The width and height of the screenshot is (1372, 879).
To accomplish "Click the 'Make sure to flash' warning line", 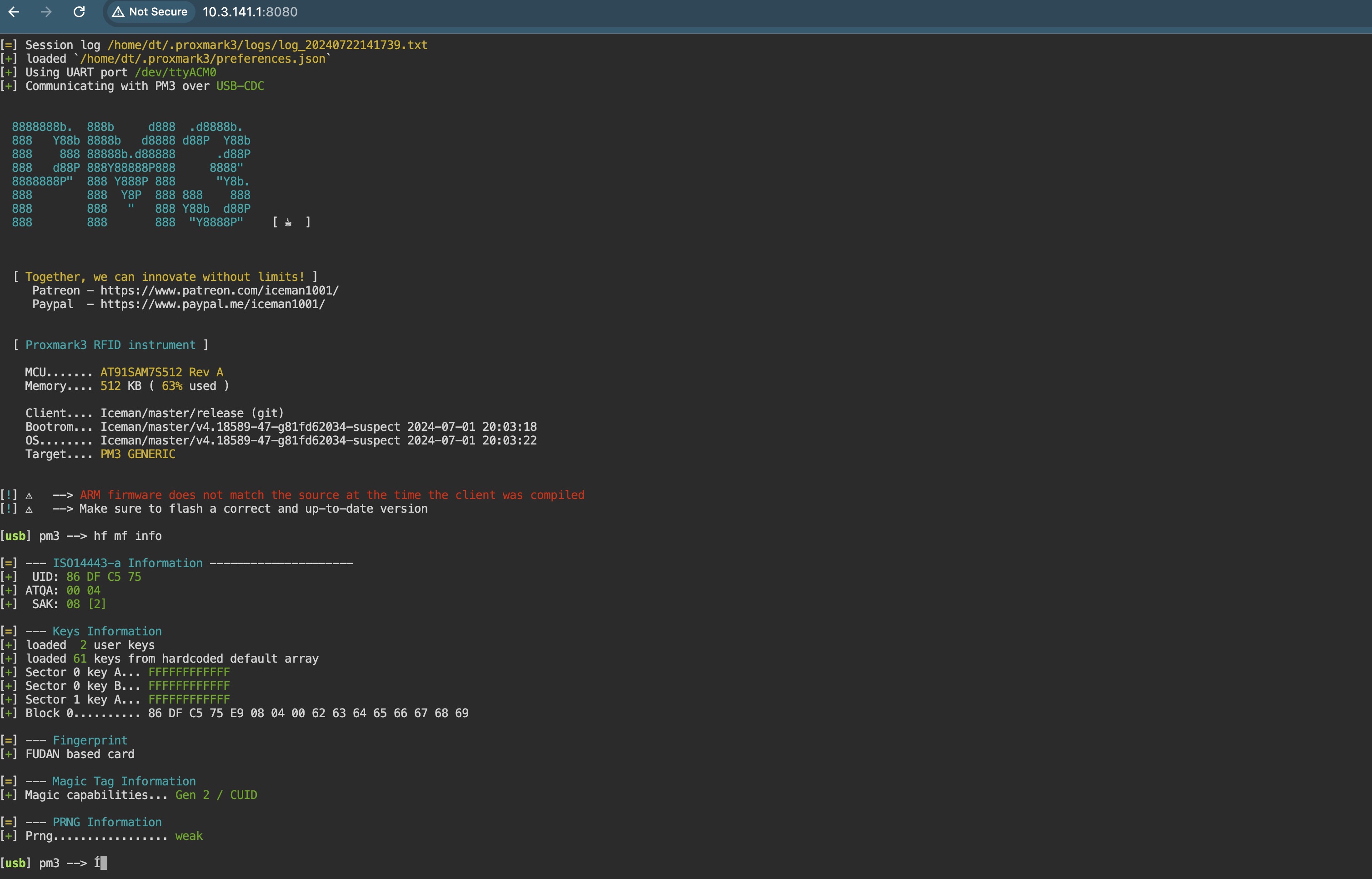I will pos(253,509).
